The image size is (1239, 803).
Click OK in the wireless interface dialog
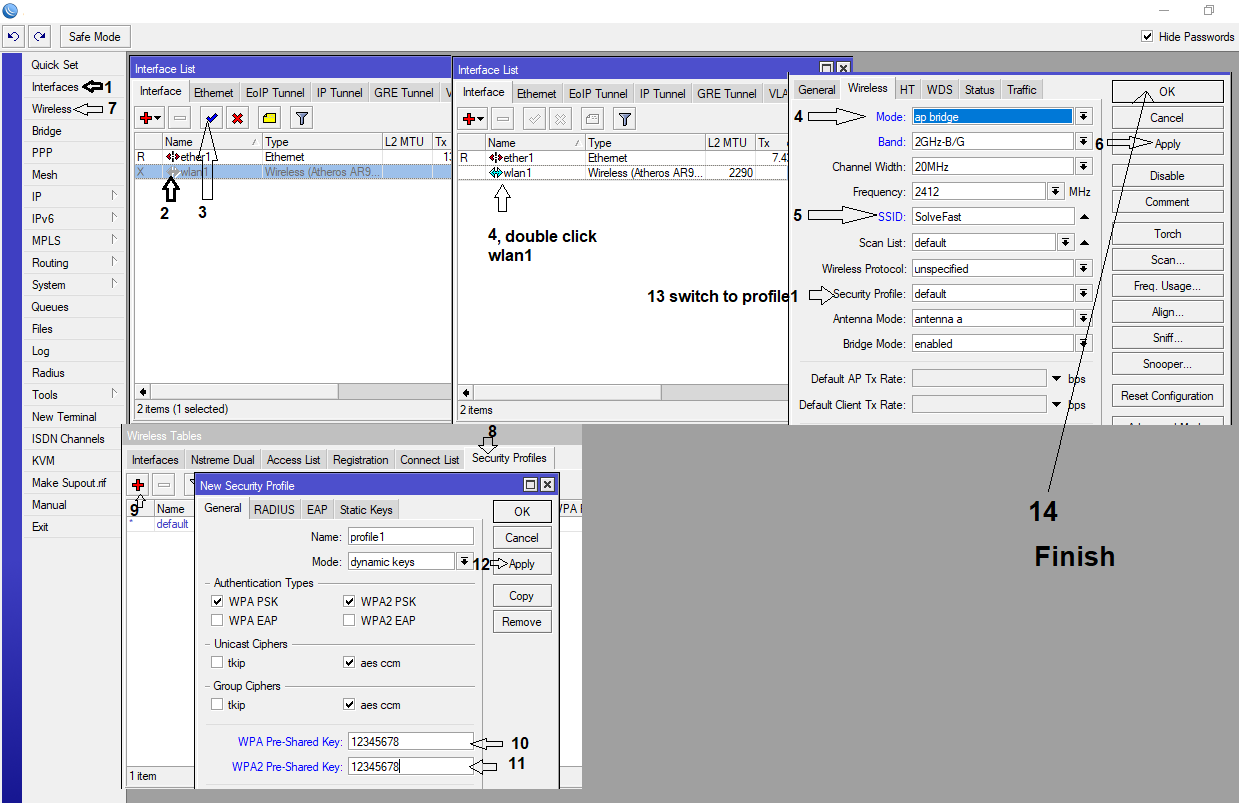point(1167,91)
